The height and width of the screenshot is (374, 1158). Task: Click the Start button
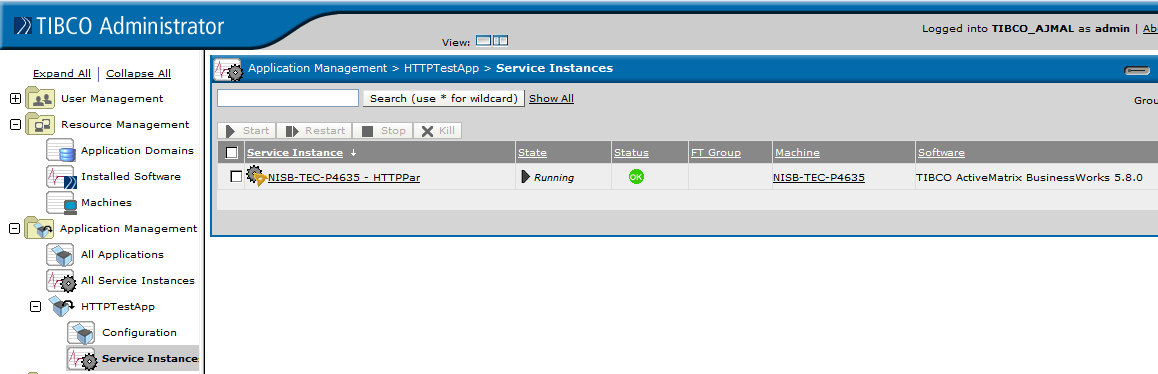(x=247, y=131)
